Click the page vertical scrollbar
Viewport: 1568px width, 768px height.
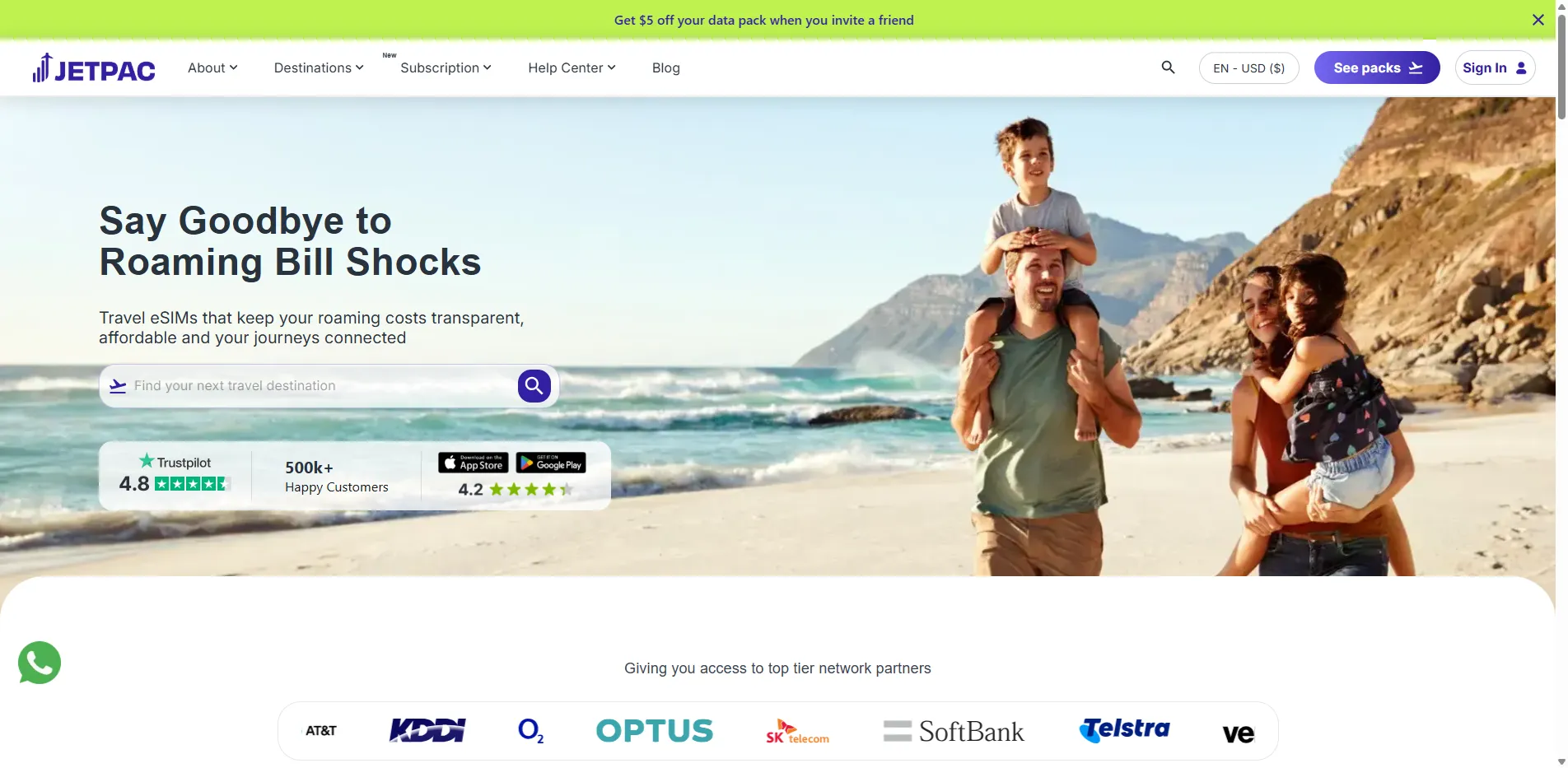(x=1561, y=384)
